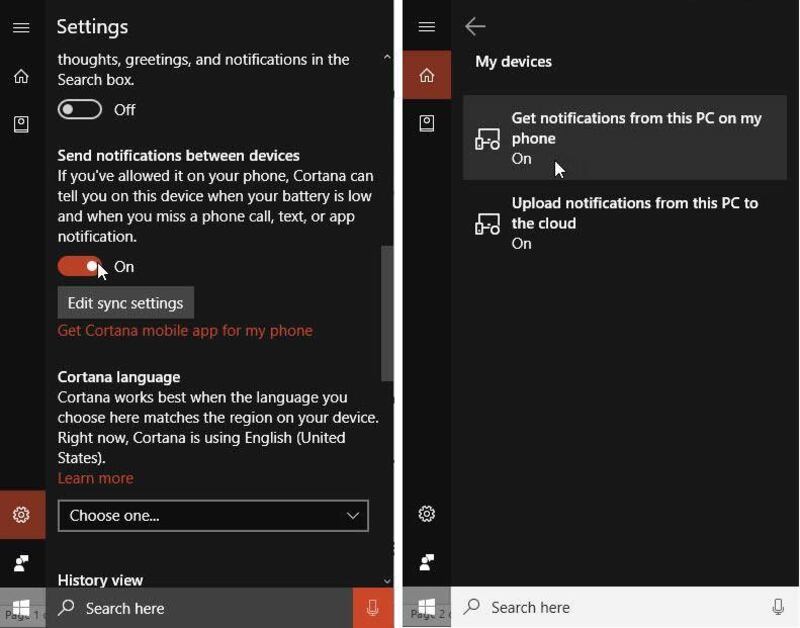Open the Choose one language dropdown
800x628 pixels.
click(x=213, y=516)
